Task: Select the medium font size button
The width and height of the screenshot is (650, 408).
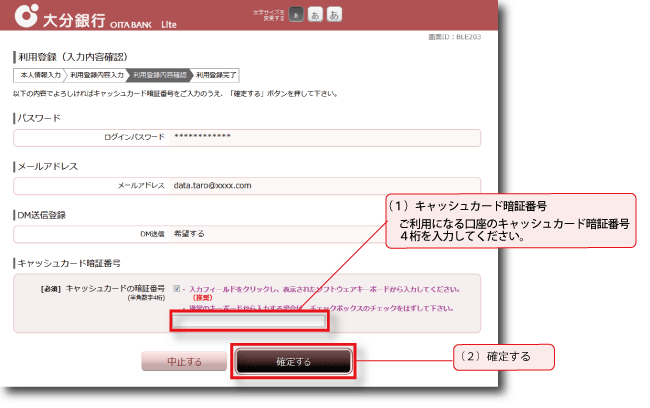Action: [315, 15]
